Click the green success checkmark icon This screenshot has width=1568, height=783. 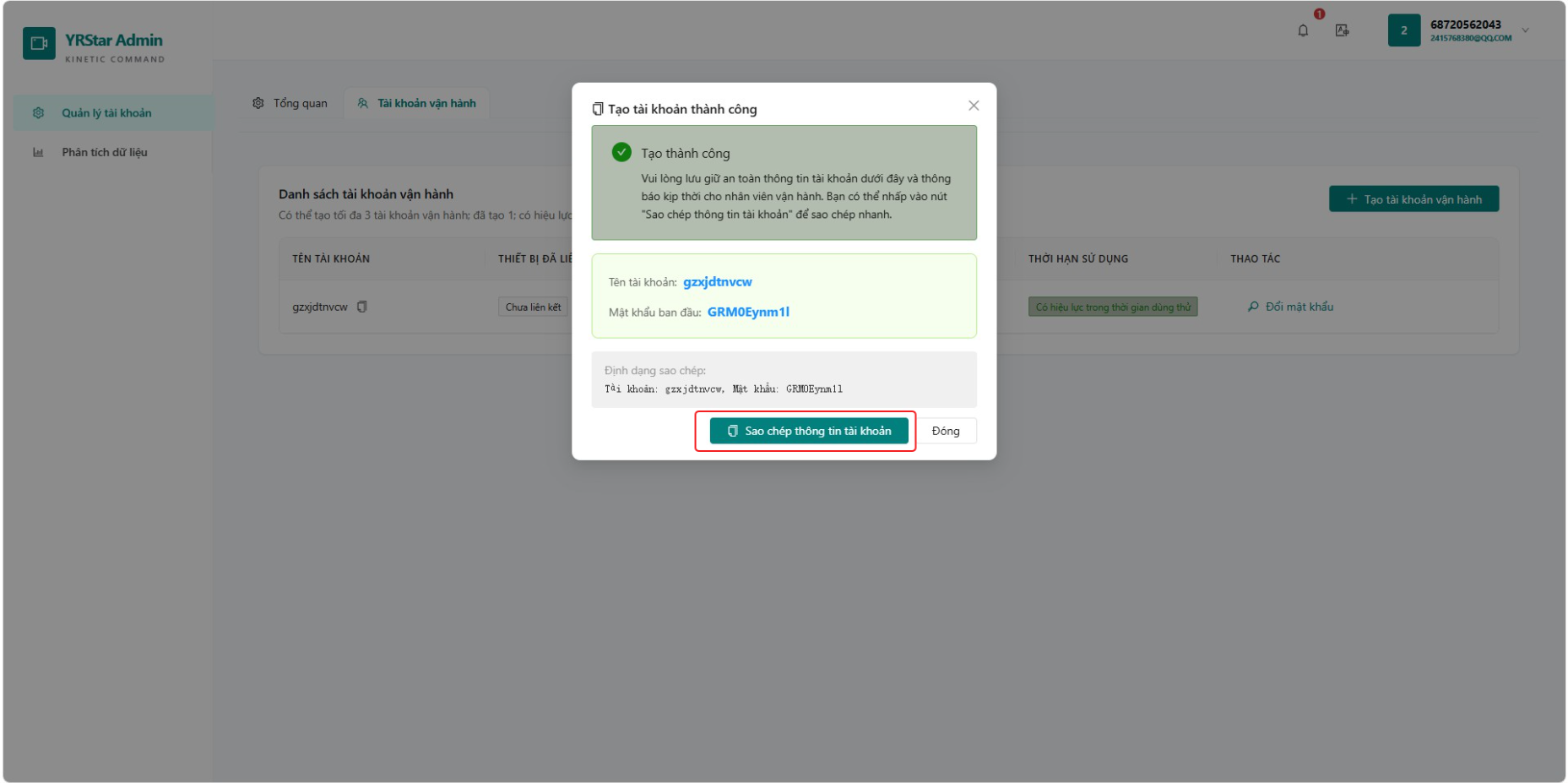click(621, 152)
